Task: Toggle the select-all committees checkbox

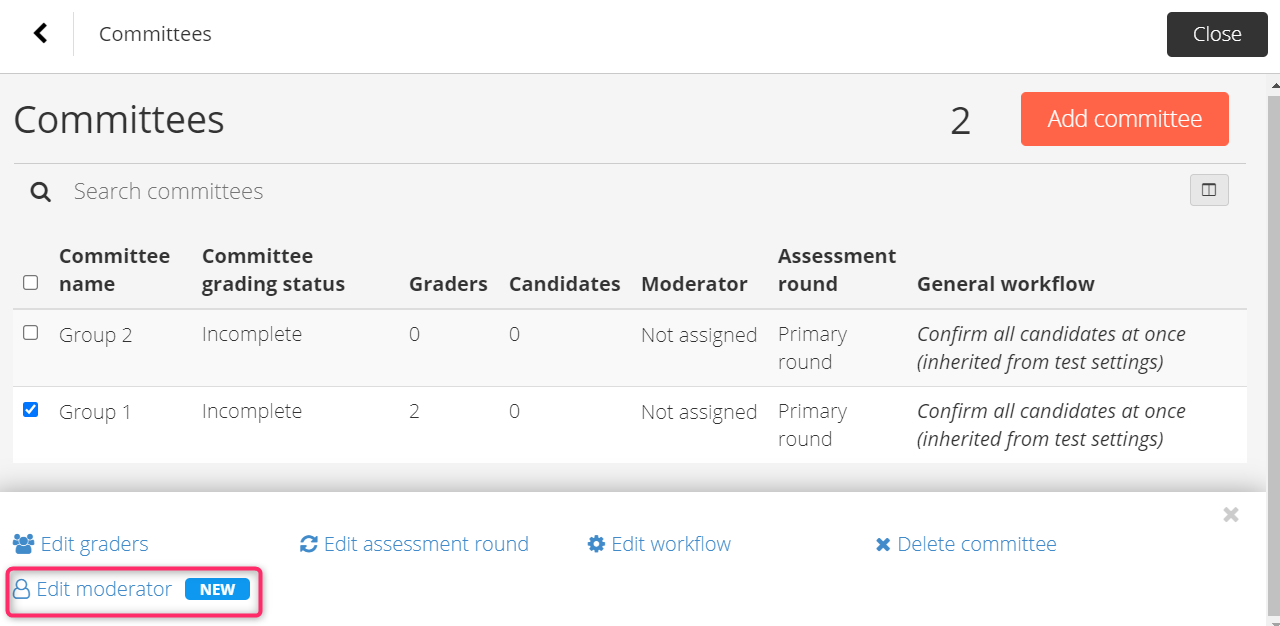Action: 30,283
